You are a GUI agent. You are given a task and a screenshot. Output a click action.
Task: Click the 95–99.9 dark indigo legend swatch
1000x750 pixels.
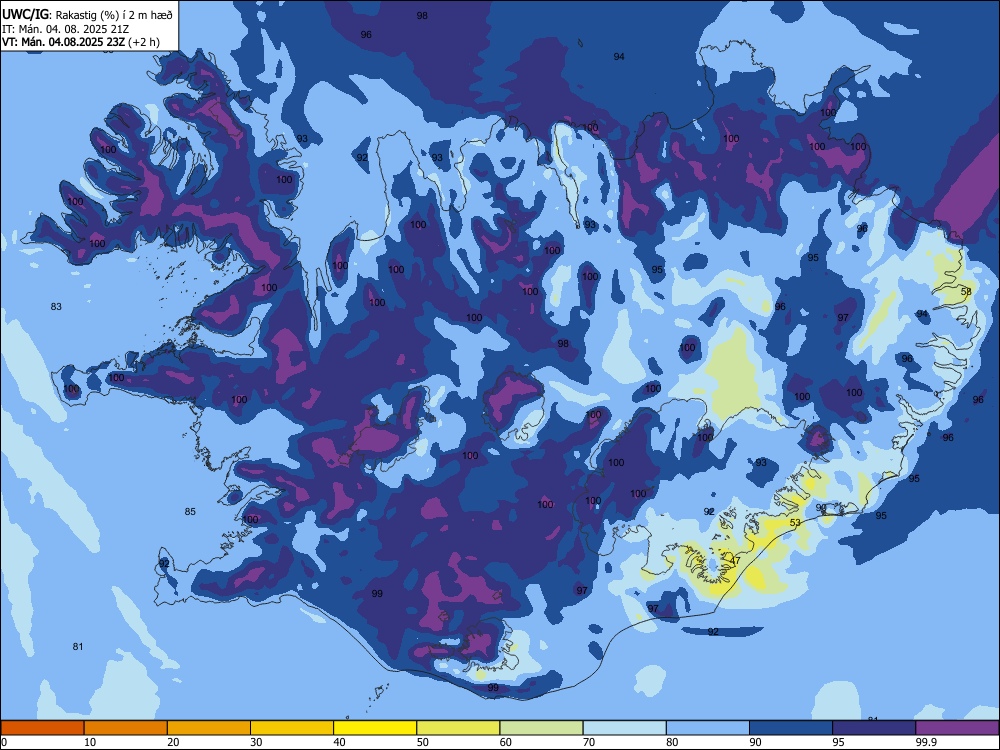coord(874,728)
